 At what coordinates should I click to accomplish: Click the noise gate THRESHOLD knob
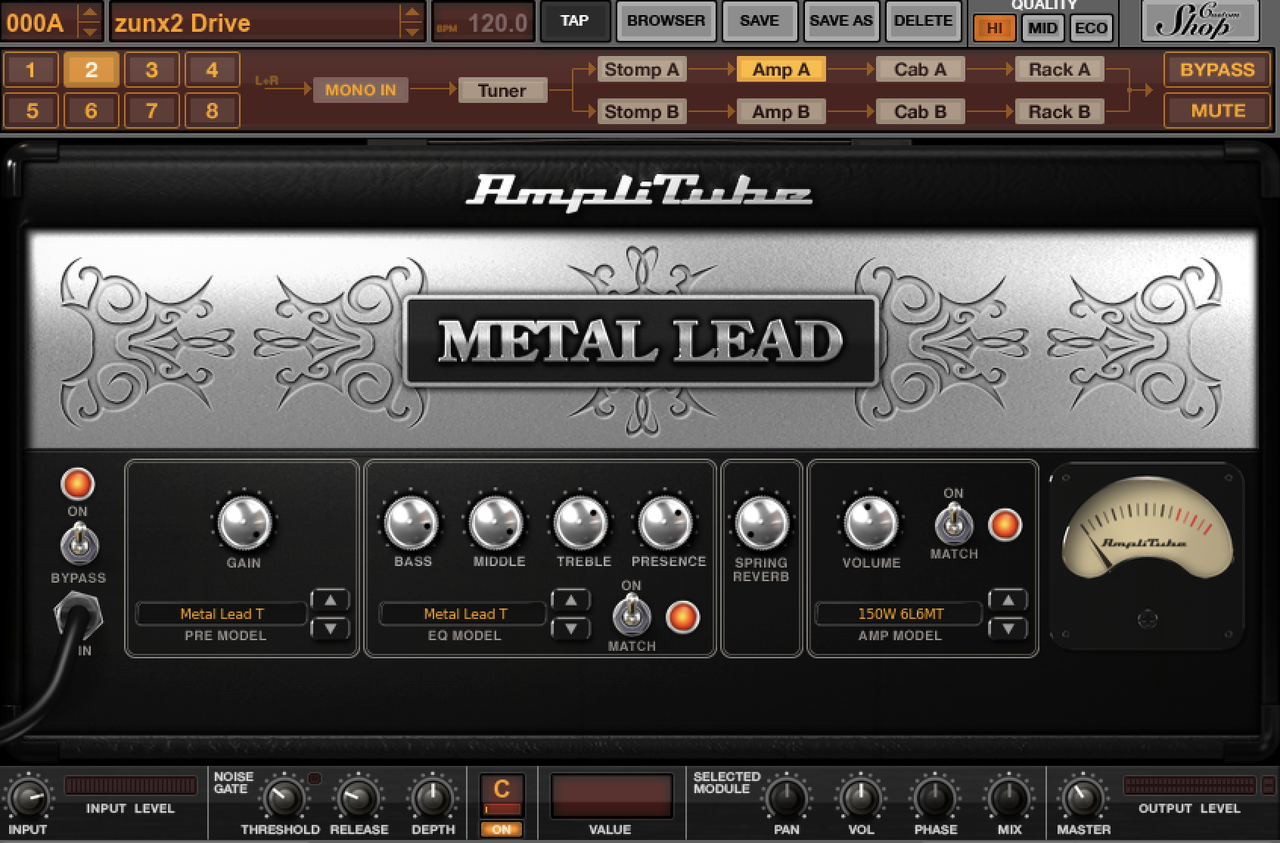click(x=283, y=799)
